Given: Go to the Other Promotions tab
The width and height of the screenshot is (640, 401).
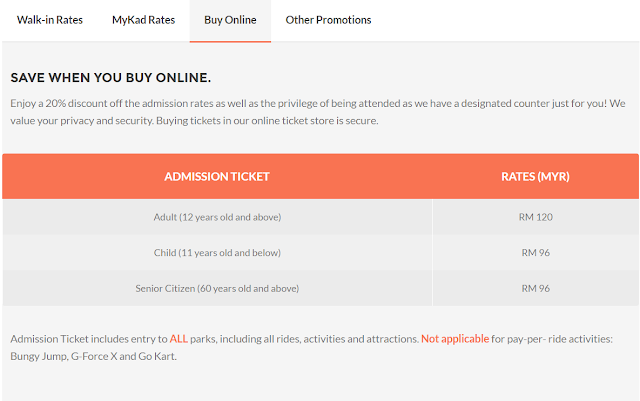Looking at the screenshot, I should [x=328, y=20].
